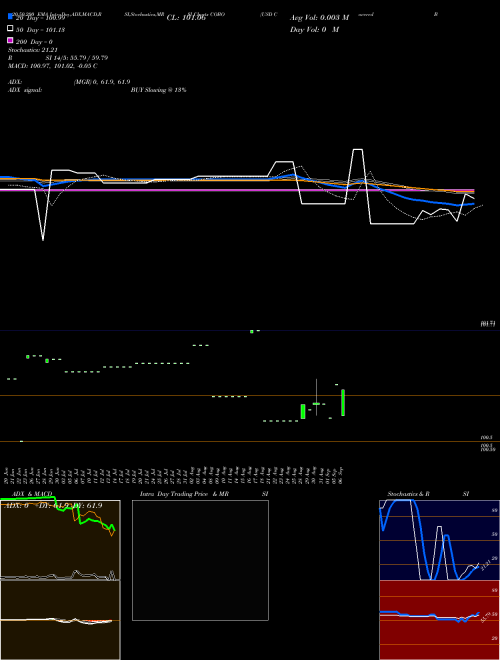
Task: Click the 'BUY Slowing @ 13%' signal text
Action: click(x=158, y=90)
